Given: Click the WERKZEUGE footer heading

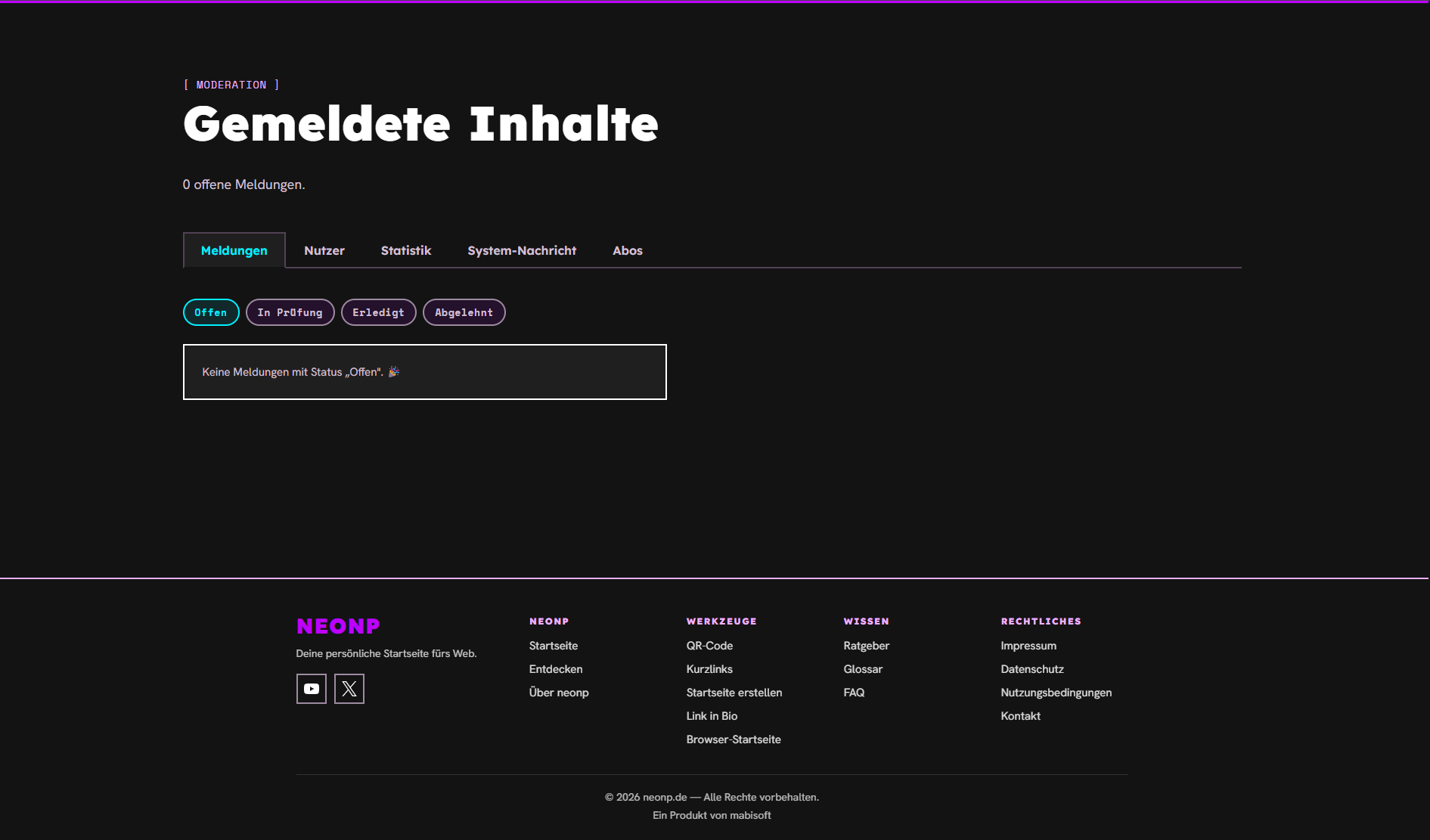Looking at the screenshot, I should click(722, 621).
